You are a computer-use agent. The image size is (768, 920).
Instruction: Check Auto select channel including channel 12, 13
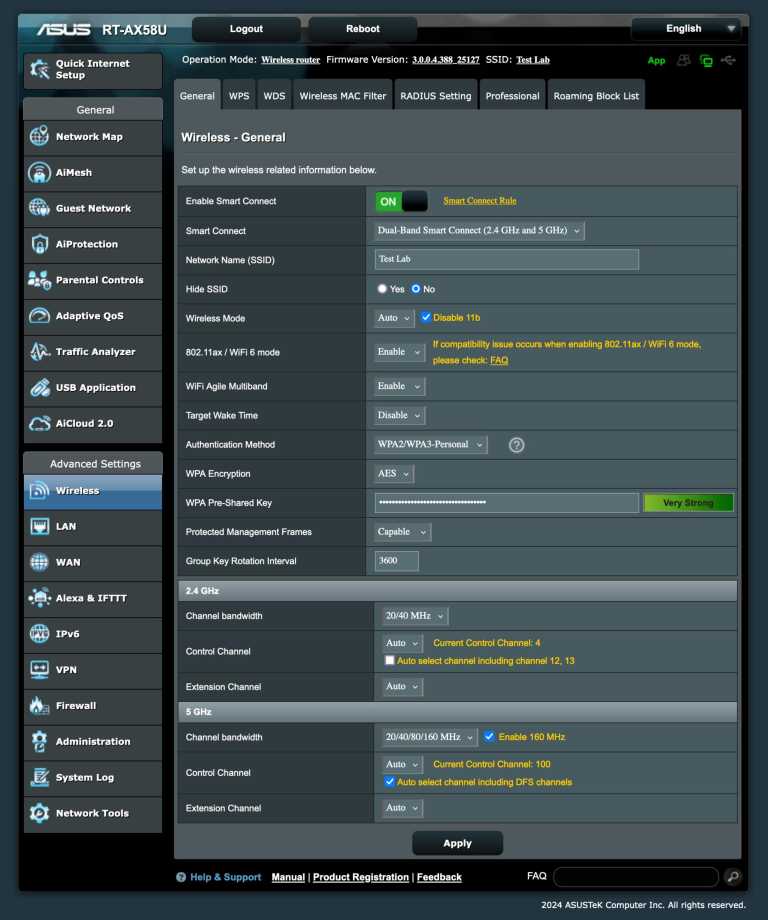(390, 661)
